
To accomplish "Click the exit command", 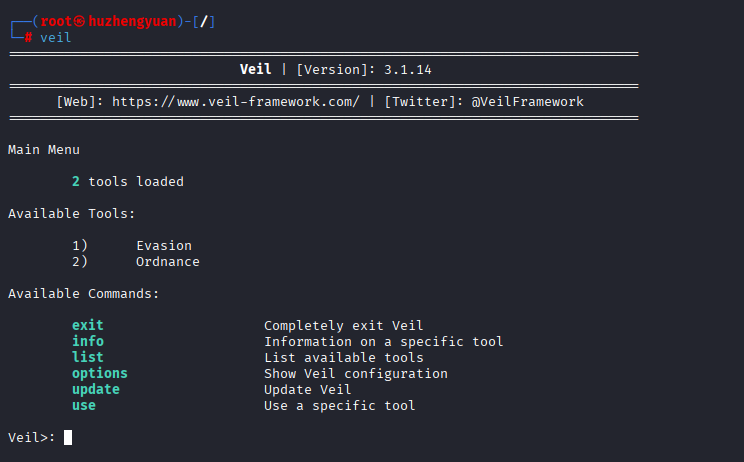I will click(x=87, y=326).
